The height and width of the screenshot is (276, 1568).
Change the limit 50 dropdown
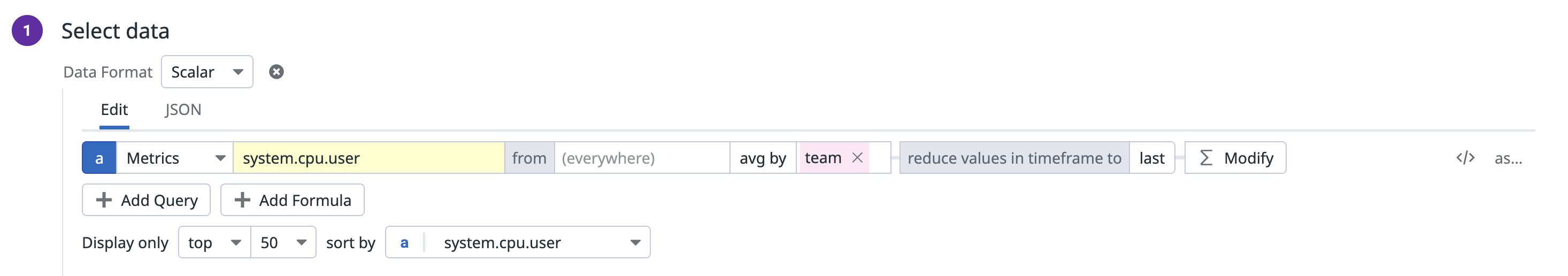pos(283,242)
